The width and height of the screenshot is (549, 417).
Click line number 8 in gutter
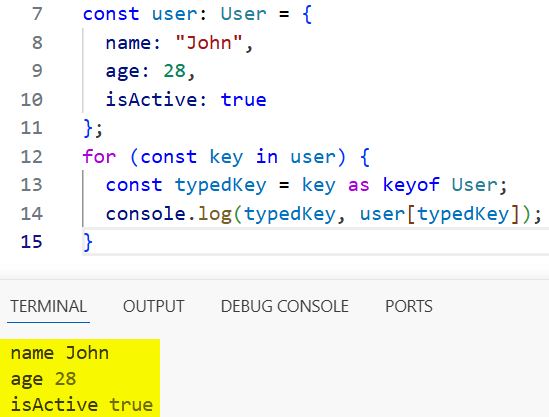(x=37, y=43)
